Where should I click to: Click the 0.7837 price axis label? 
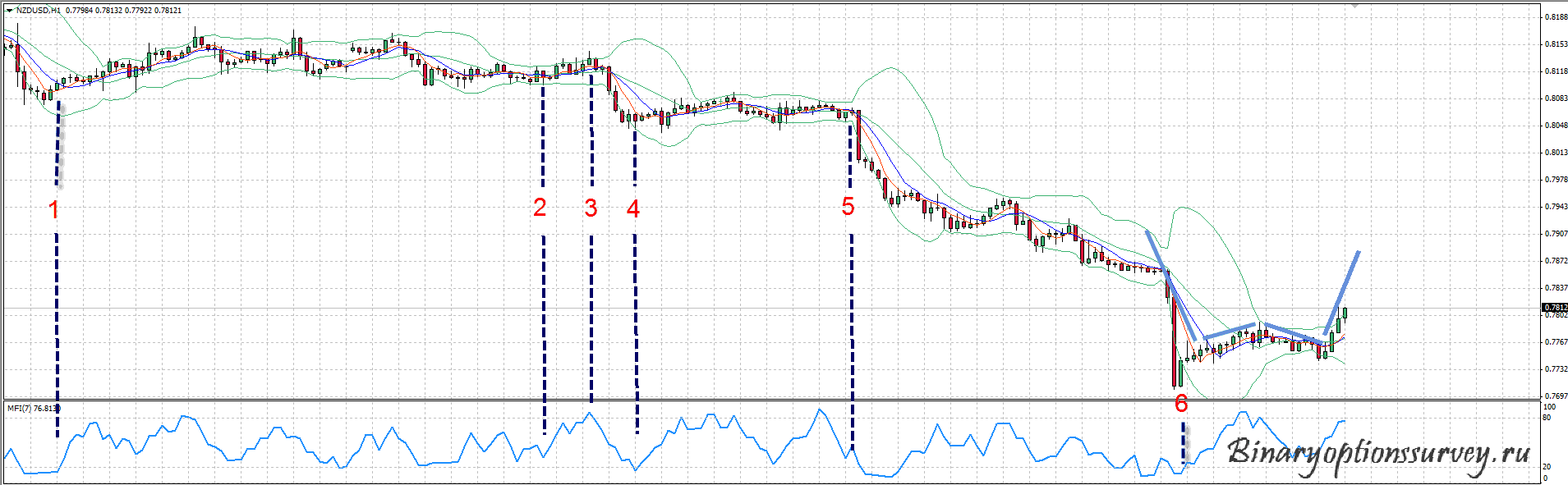pos(1556,288)
